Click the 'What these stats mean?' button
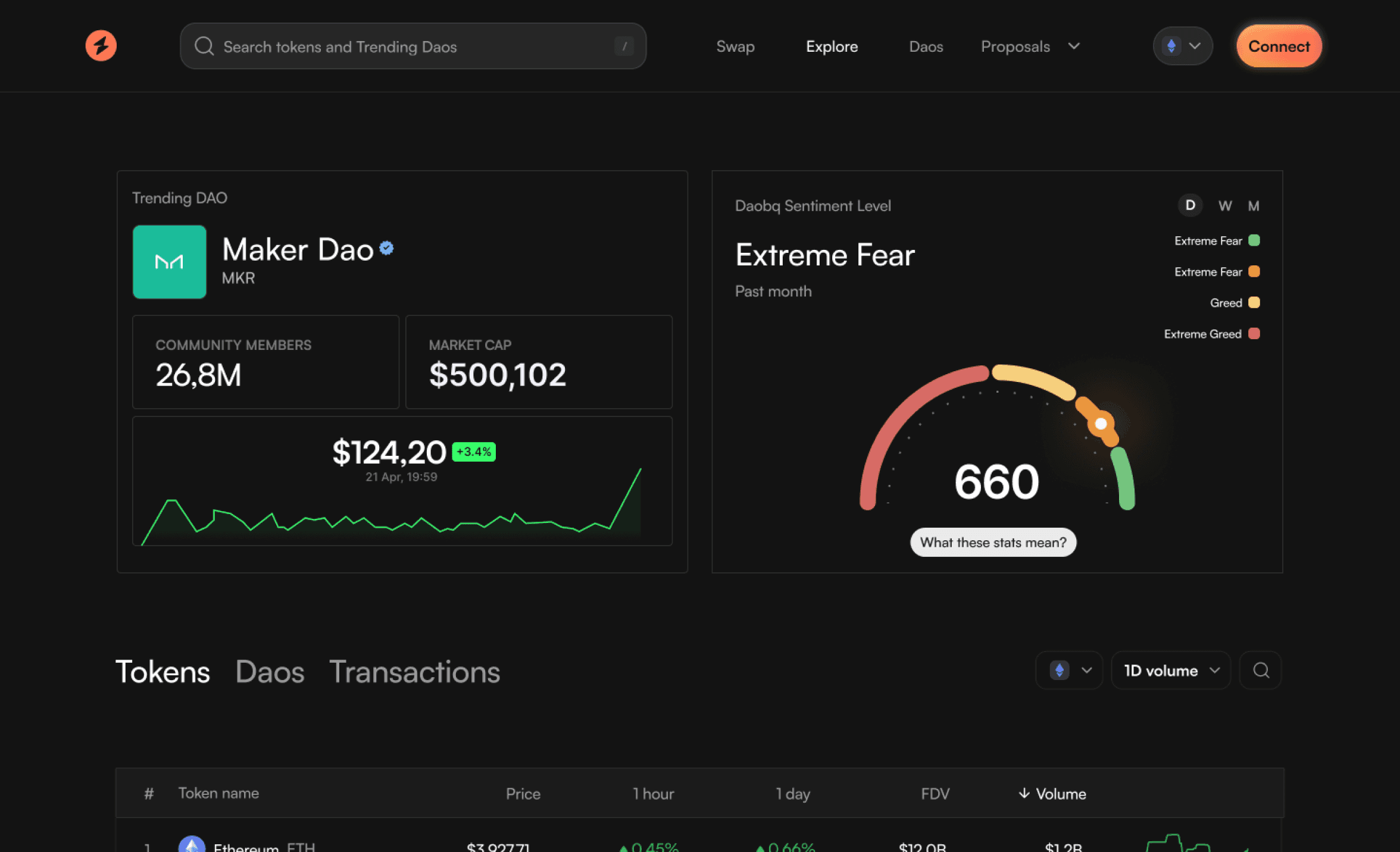 [x=993, y=542]
